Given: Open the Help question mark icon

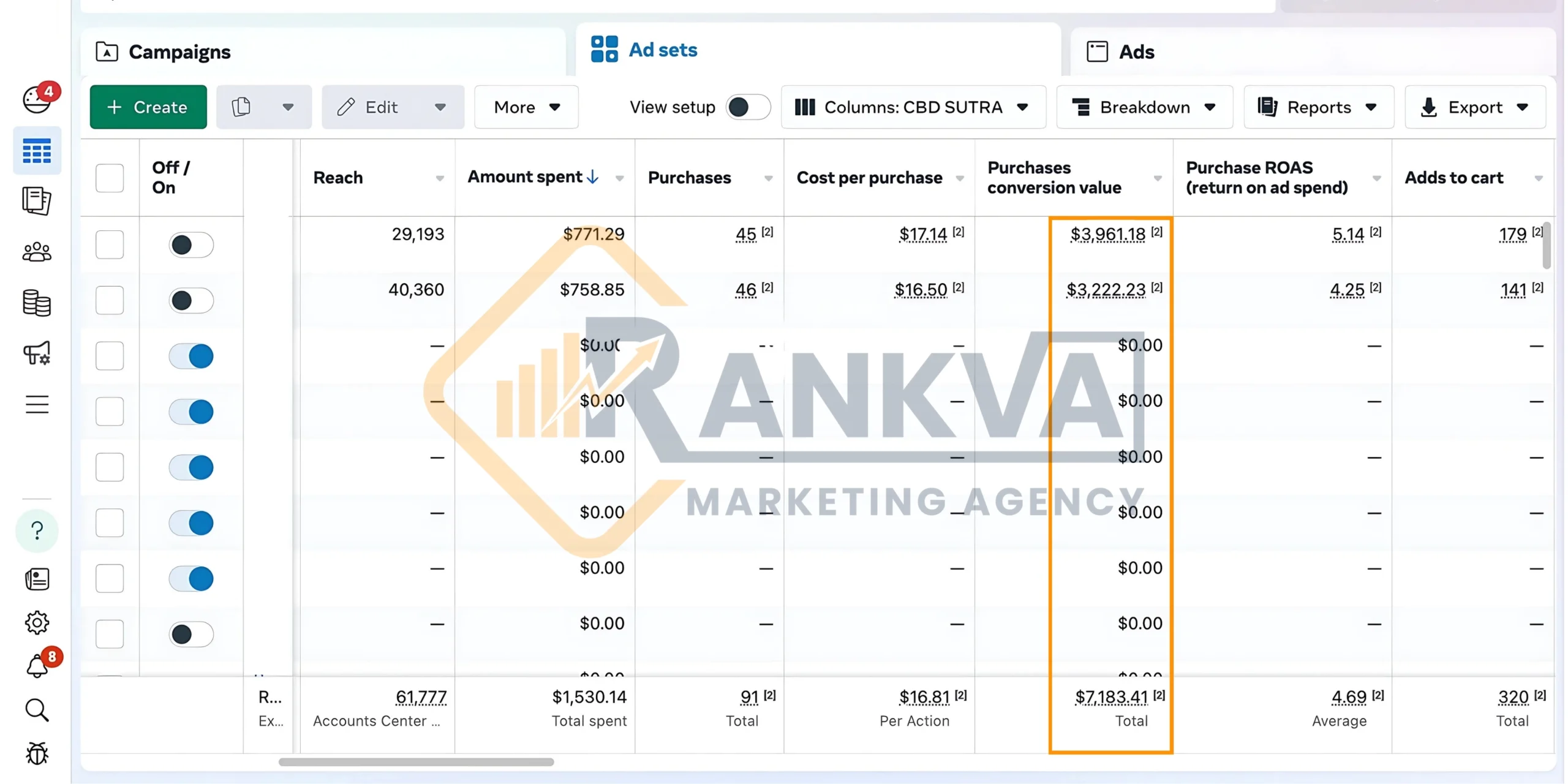Looking at the screenshot, I should tap(37, 530).
